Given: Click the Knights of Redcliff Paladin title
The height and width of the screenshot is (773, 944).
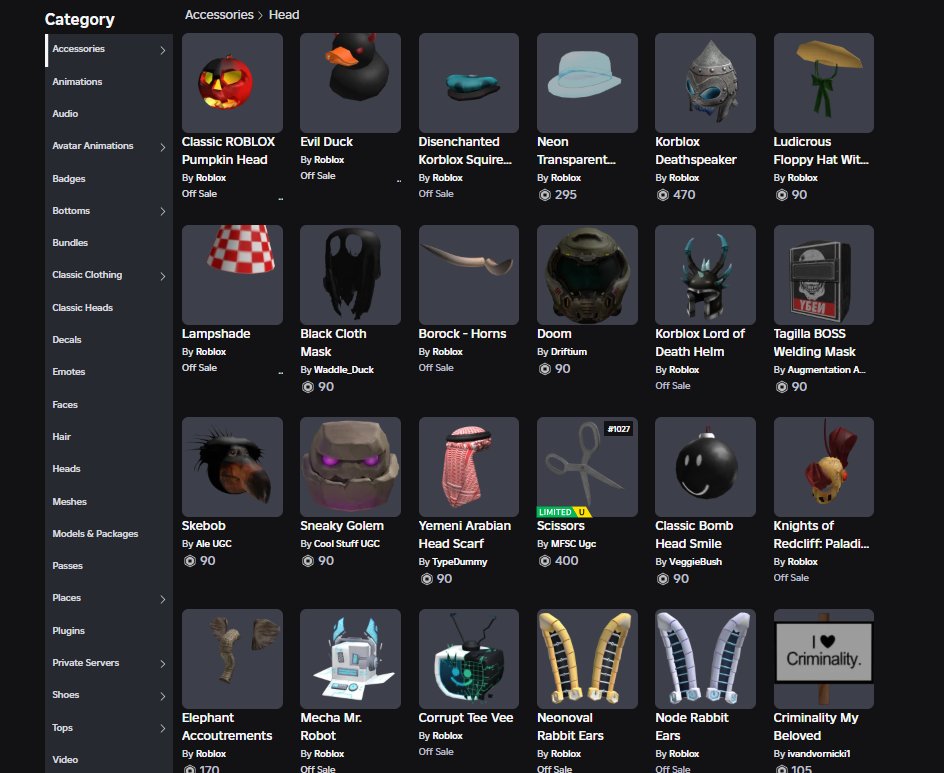Looking at the screenshot, I should click(821, 535).
